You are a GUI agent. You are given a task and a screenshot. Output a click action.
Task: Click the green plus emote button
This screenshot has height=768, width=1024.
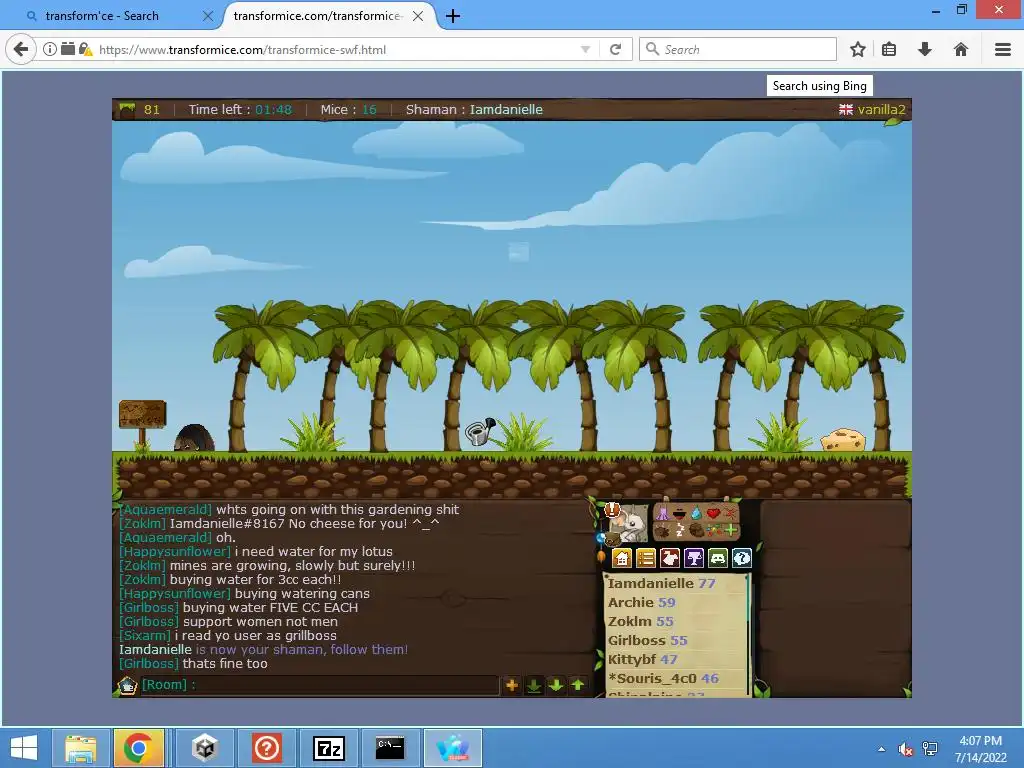point(731,530)
